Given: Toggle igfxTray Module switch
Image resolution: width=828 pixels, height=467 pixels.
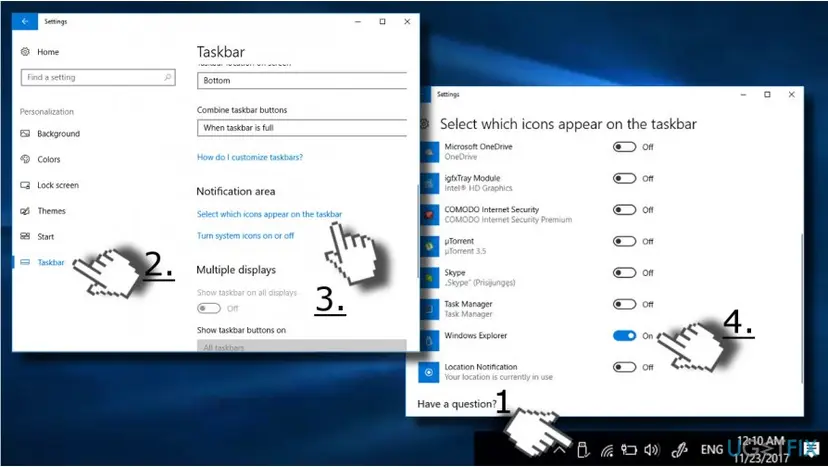Looking at the screenshot, I should (624, 179).
